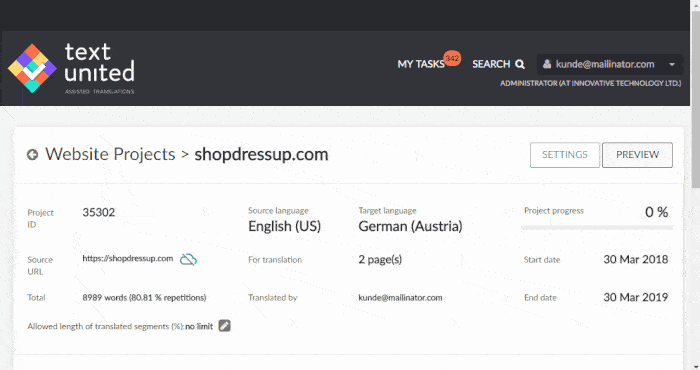This screenshot has width=700, height=370.
Task: Select project ID 35302
Action: [x=99, y=212]
